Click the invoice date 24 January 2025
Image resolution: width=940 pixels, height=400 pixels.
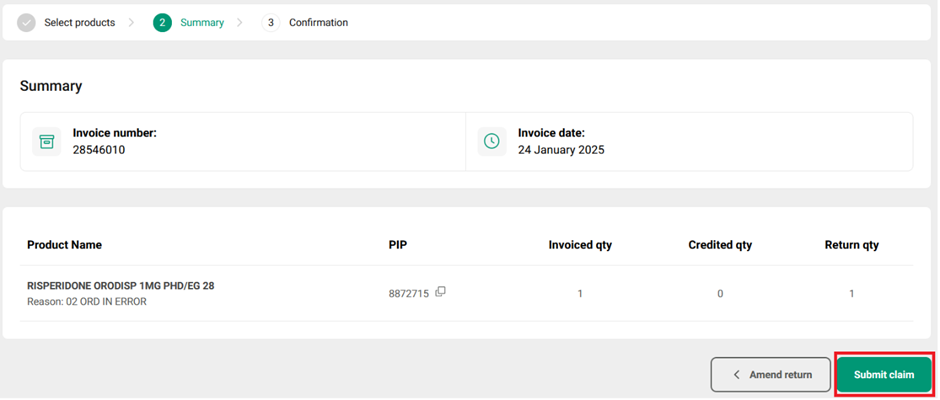561,150
